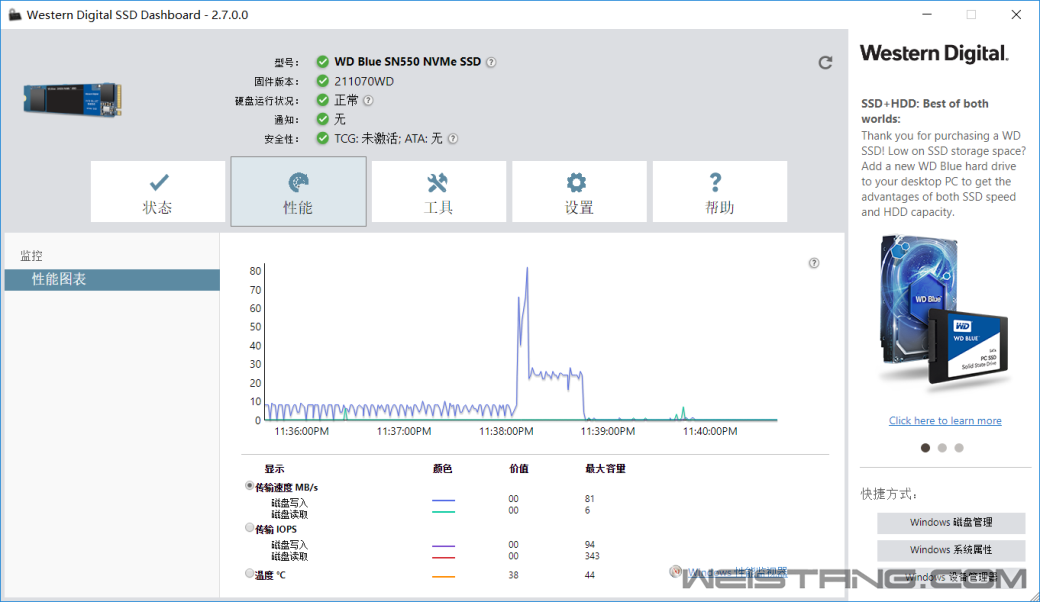Click the Windows 磁盘管理 shortcut button
1040x602 pixels.
(x=951, y=523)
